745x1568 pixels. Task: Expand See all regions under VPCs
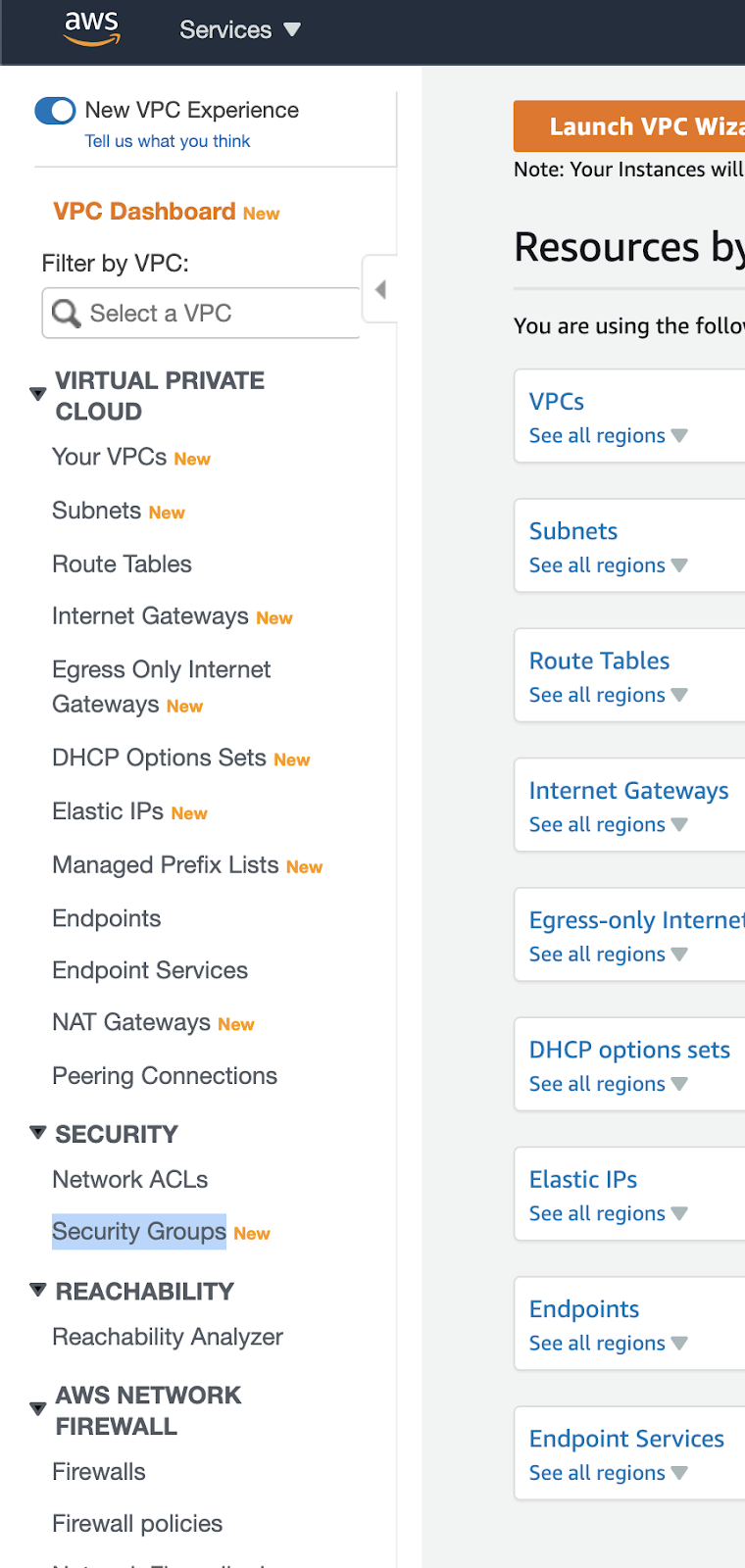coord(608,436)
